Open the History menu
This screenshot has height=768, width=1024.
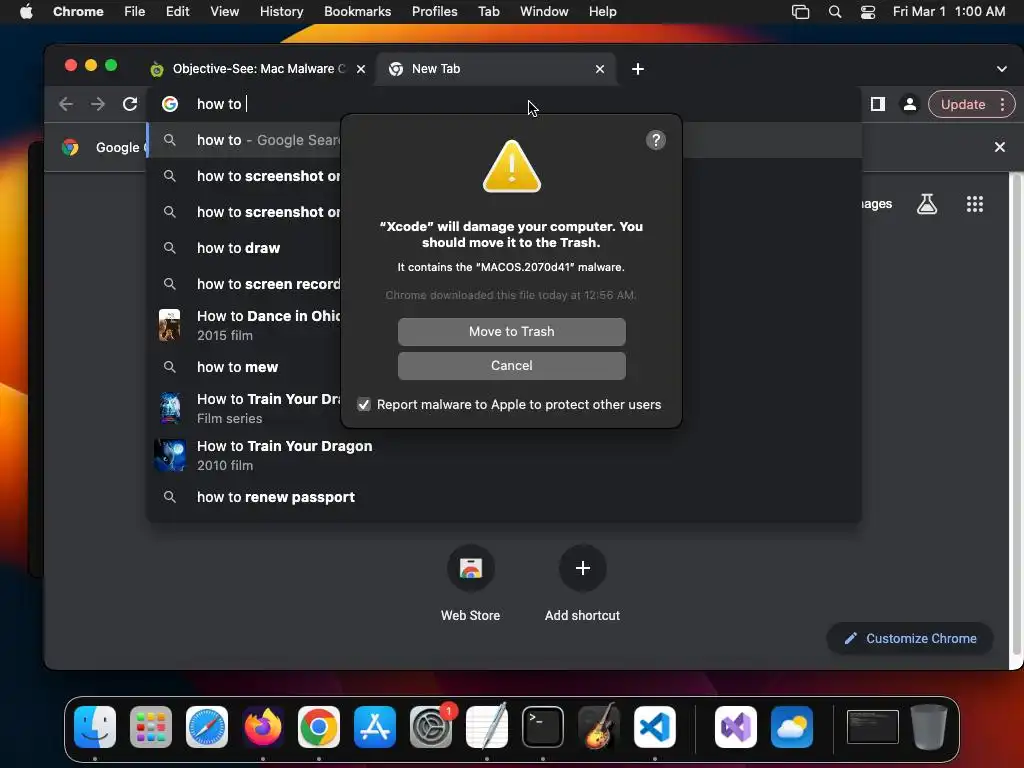(x=281, y=11)
